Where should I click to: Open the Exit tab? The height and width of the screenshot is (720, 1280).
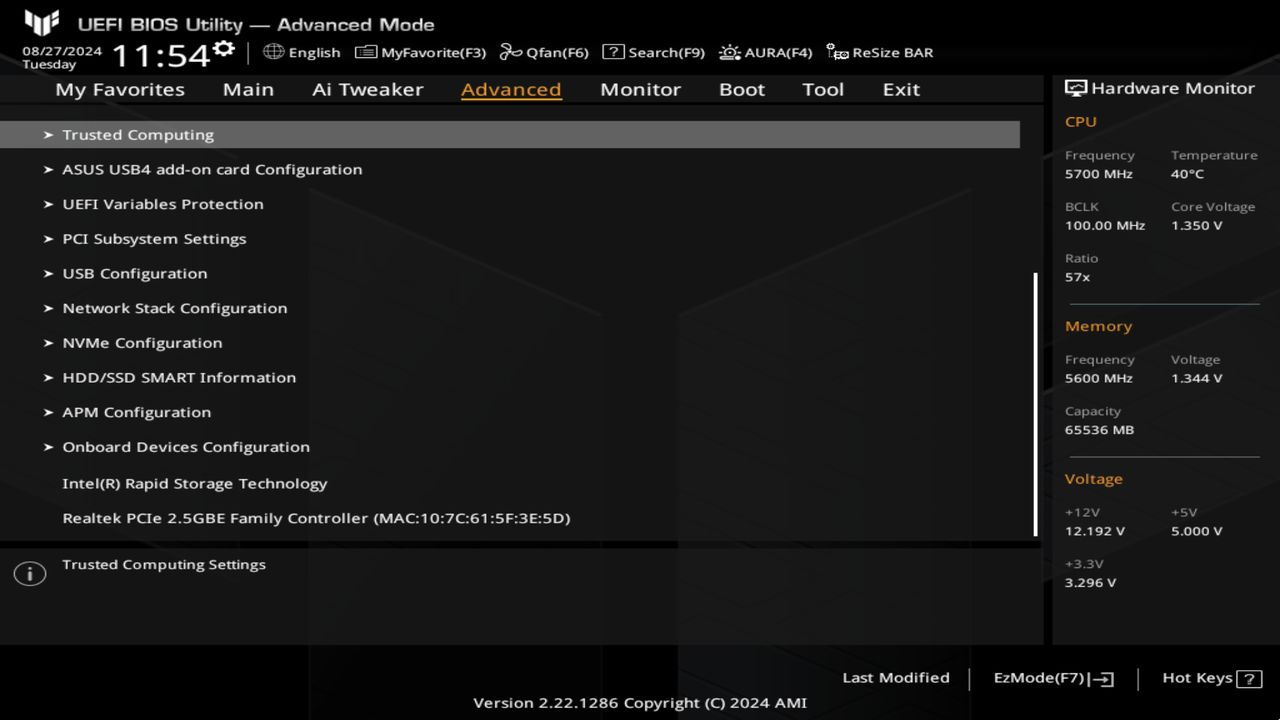pyautogui.click(x=901, y=89)
